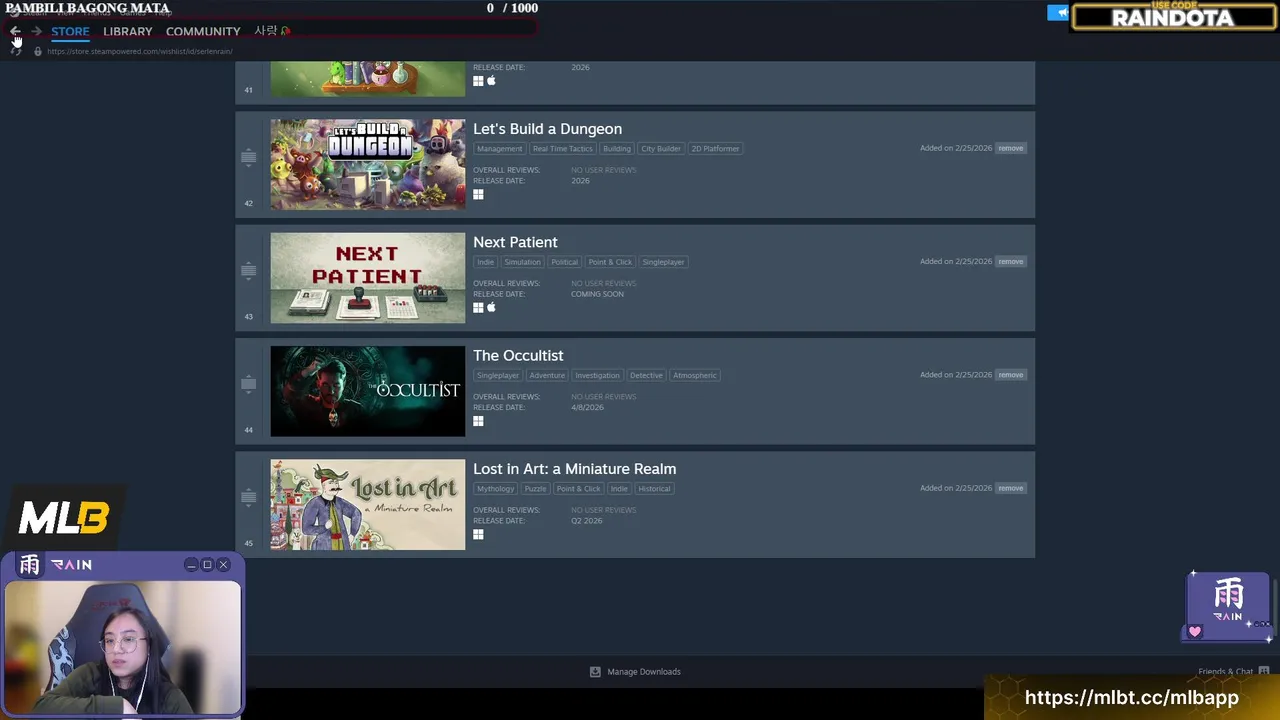Select the Indie tag on Next Patient
Screen dimensions: 1280x720
[485, 262]
